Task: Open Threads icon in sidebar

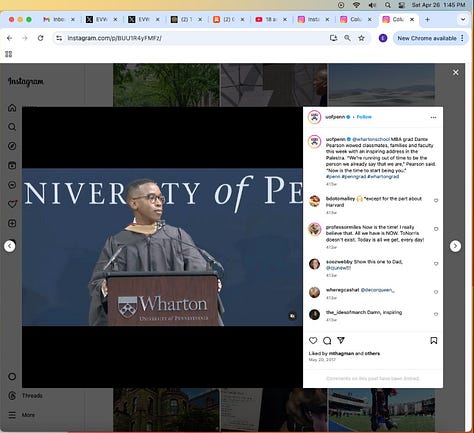Action: (12, 396)
